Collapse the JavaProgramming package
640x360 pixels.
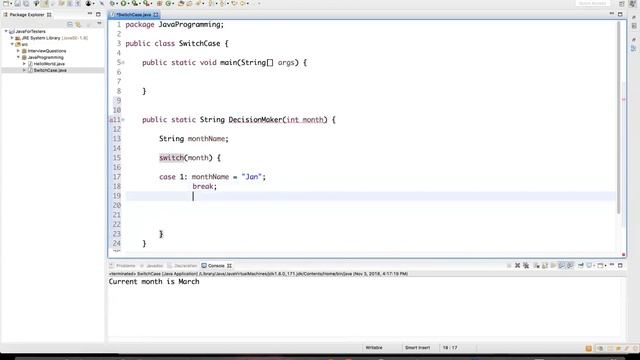(x=18, y=58)
